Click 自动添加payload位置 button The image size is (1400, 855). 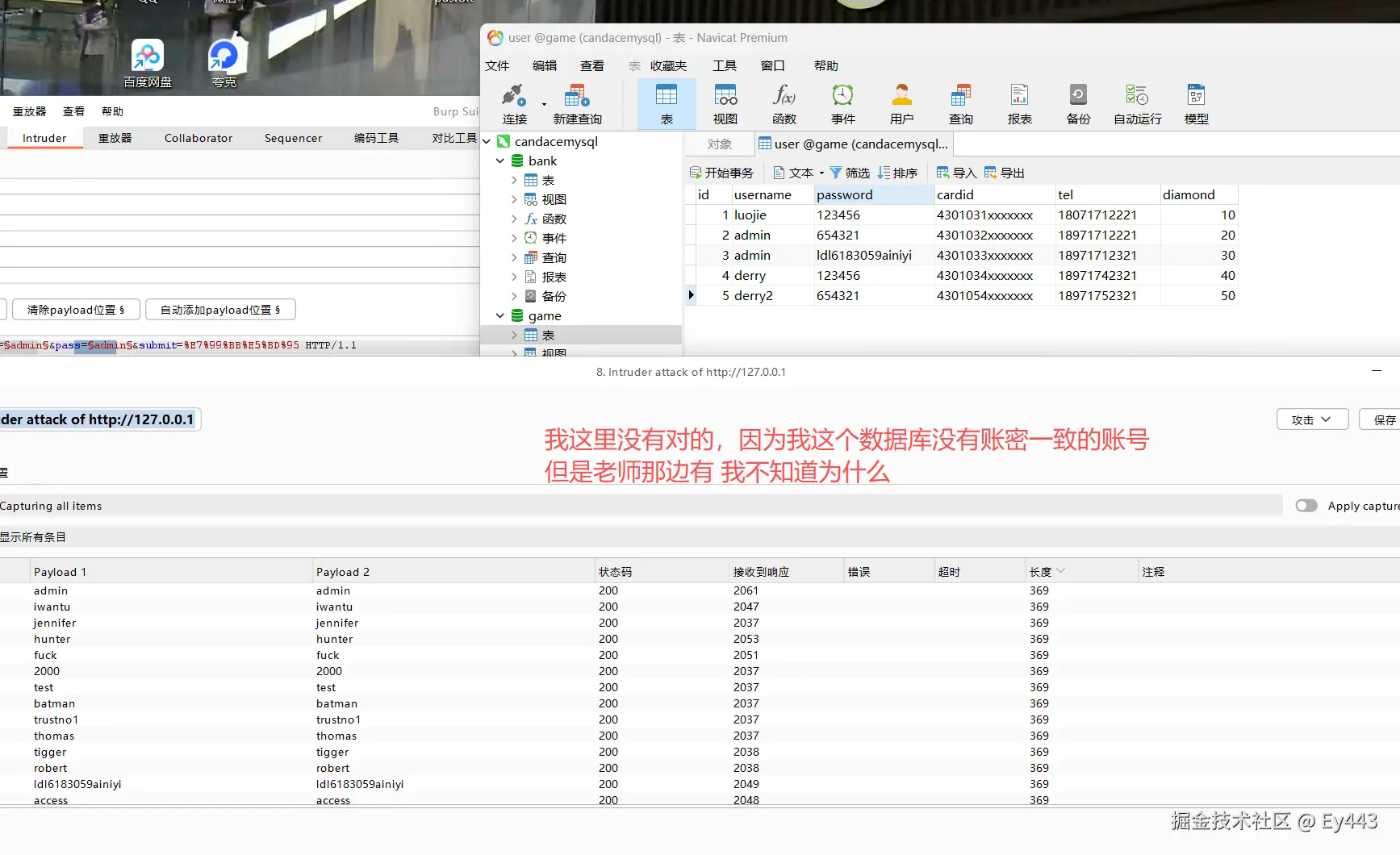point(220,310)
